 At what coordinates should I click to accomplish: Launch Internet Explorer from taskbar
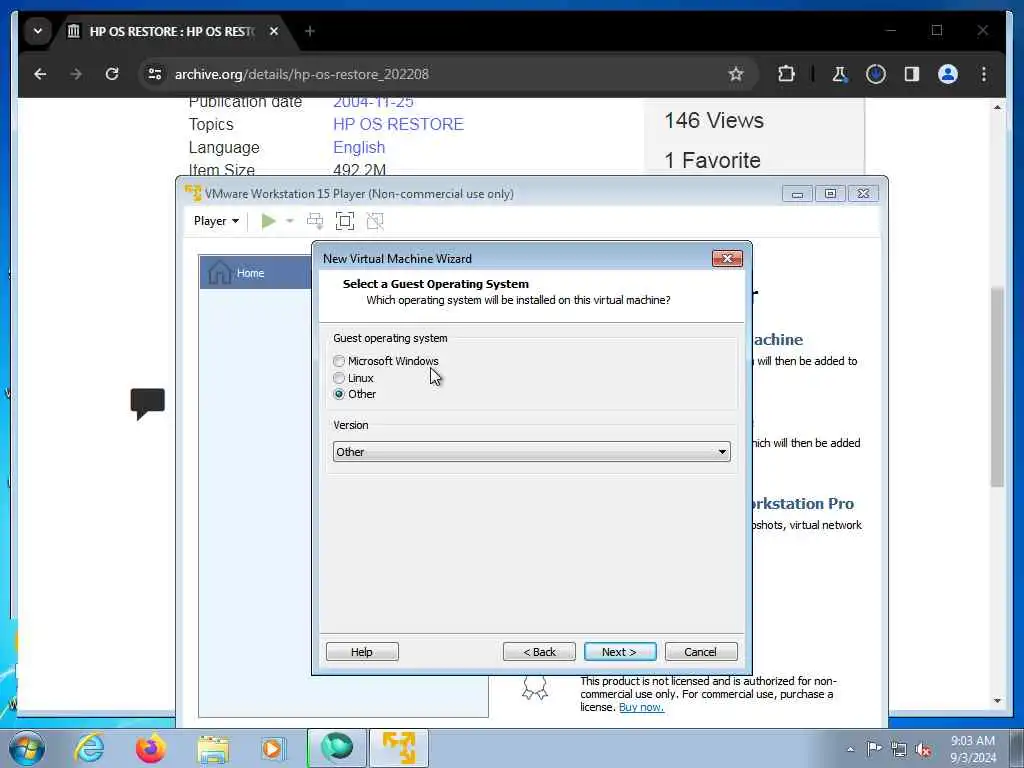click(x=89, y=748)
